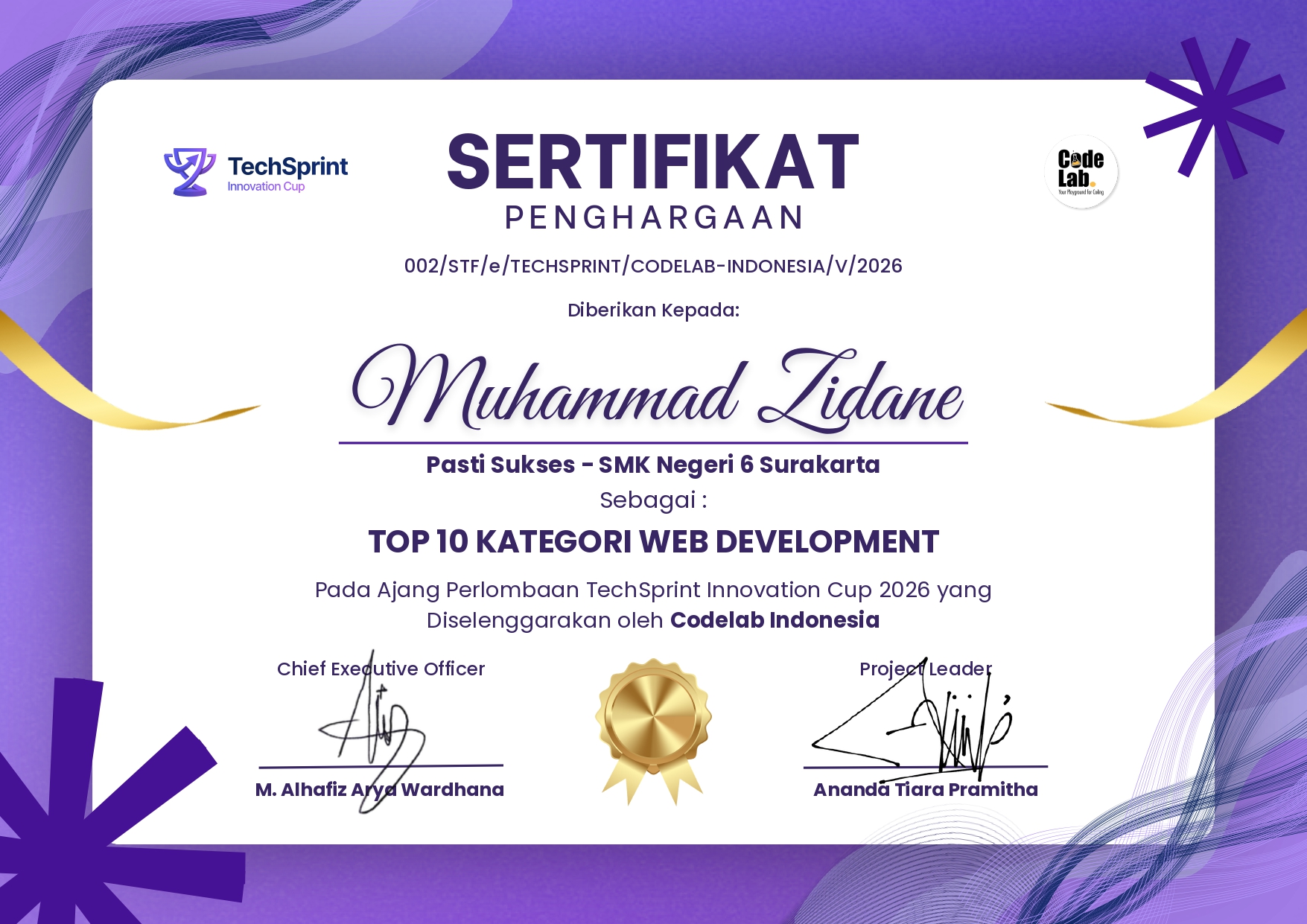Viewport: 1307px width, 924px height.
Task: Click the bold "Codelab Indonesia" text
Action: pos(775,620)
